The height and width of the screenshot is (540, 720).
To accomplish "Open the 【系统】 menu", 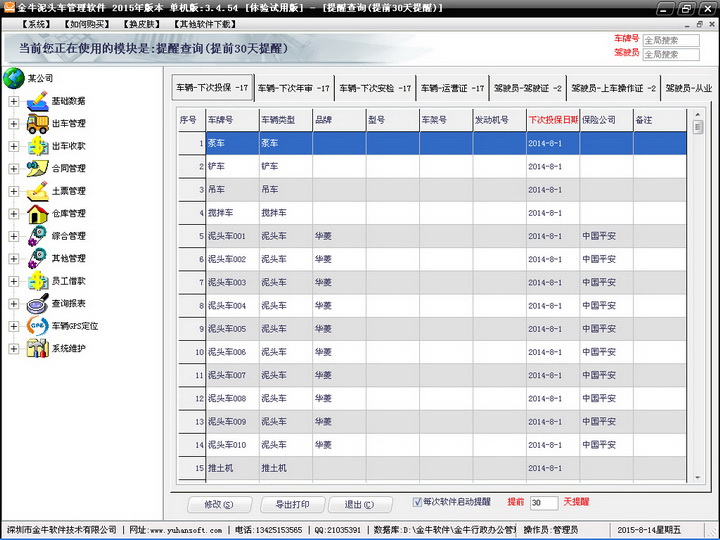I will (36, 24).
